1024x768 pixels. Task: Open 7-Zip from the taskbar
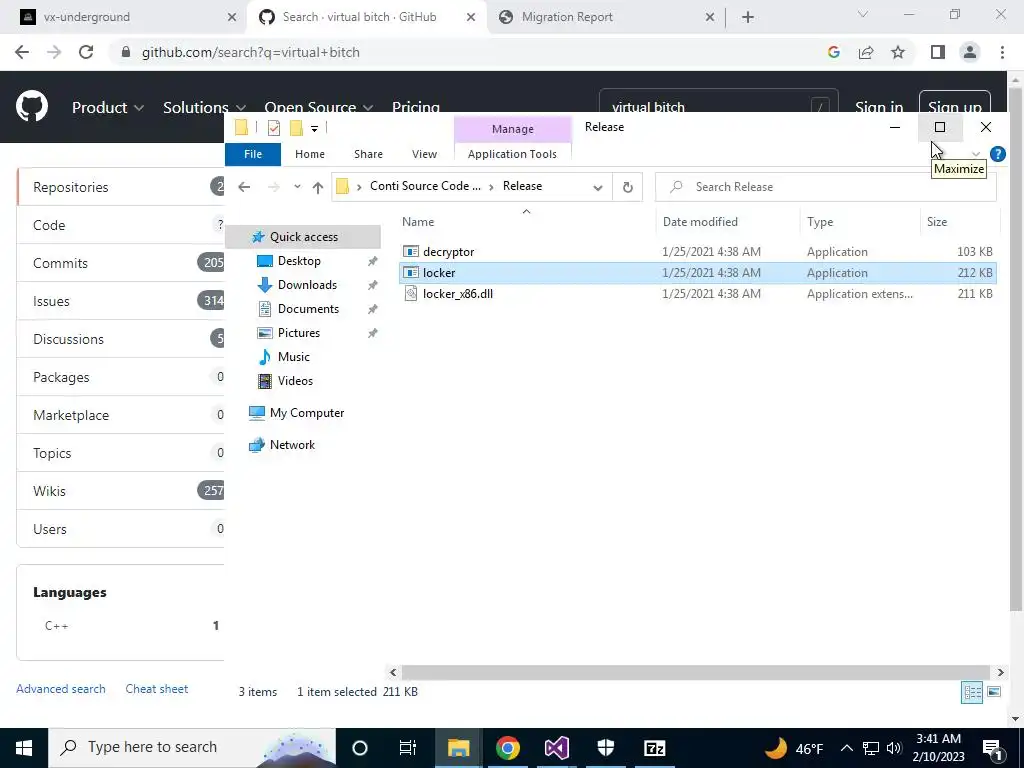(x=654, y=748)
